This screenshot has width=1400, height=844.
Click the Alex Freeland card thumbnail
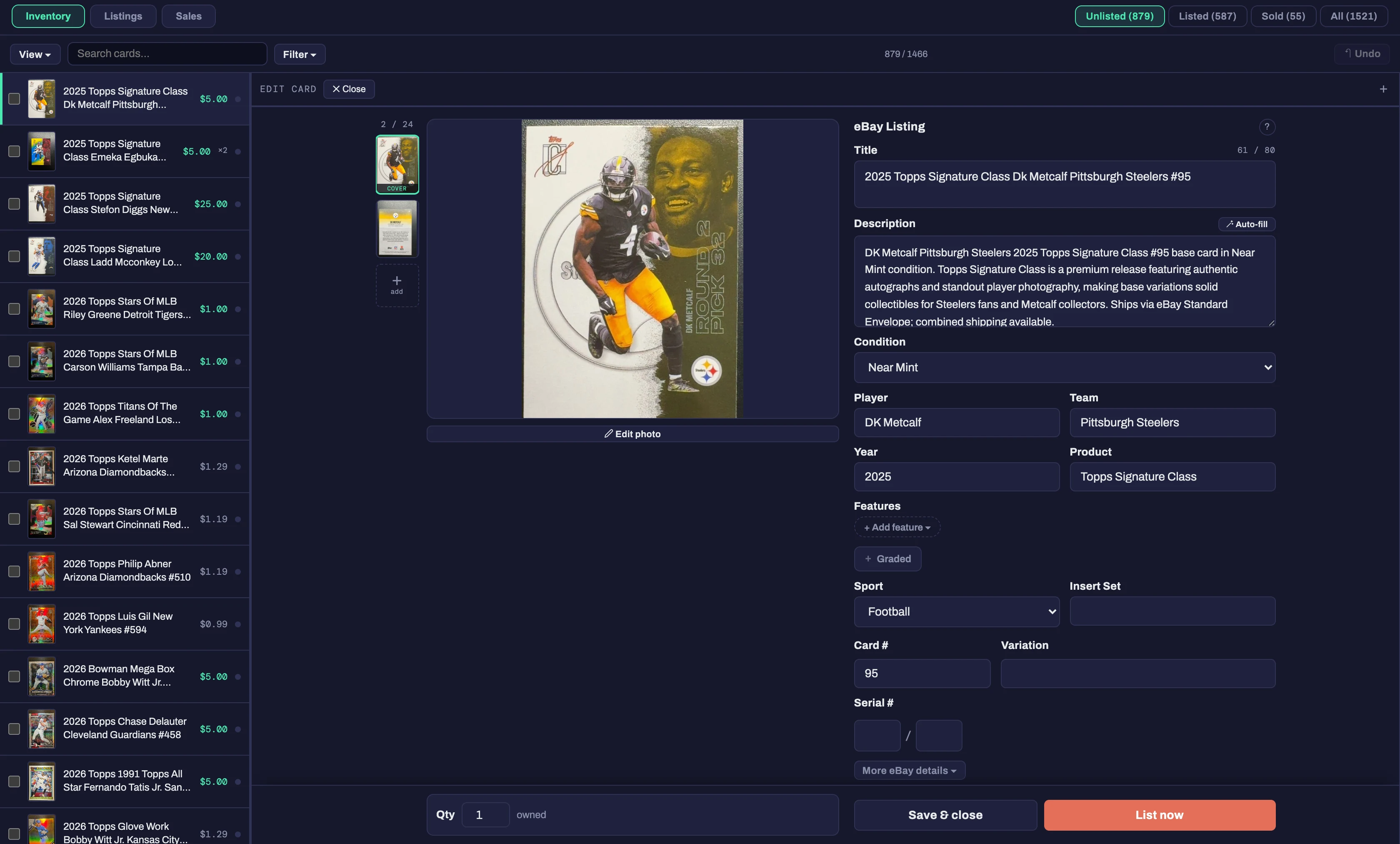tap(42, 414)
